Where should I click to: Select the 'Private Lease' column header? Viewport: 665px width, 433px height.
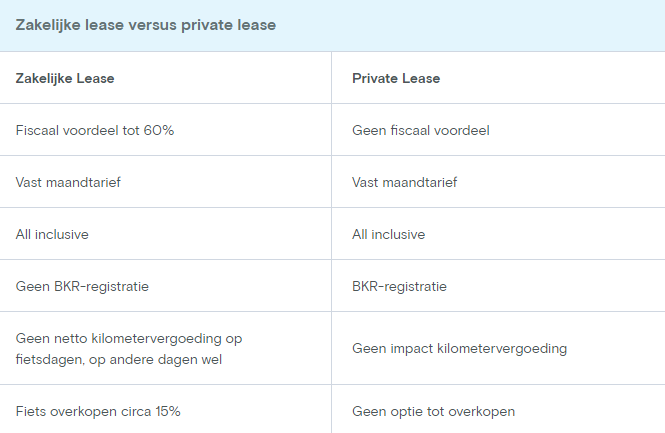(x=396, y=78)
